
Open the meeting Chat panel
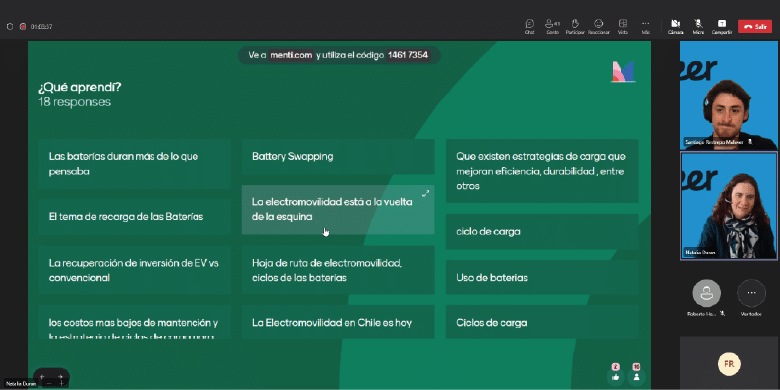[x=529, y=26]
